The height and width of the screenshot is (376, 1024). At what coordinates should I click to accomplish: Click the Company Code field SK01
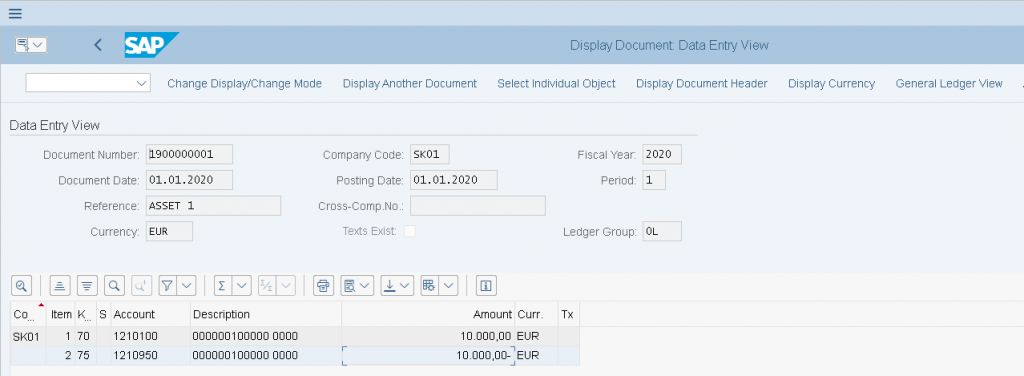point(430,154)
